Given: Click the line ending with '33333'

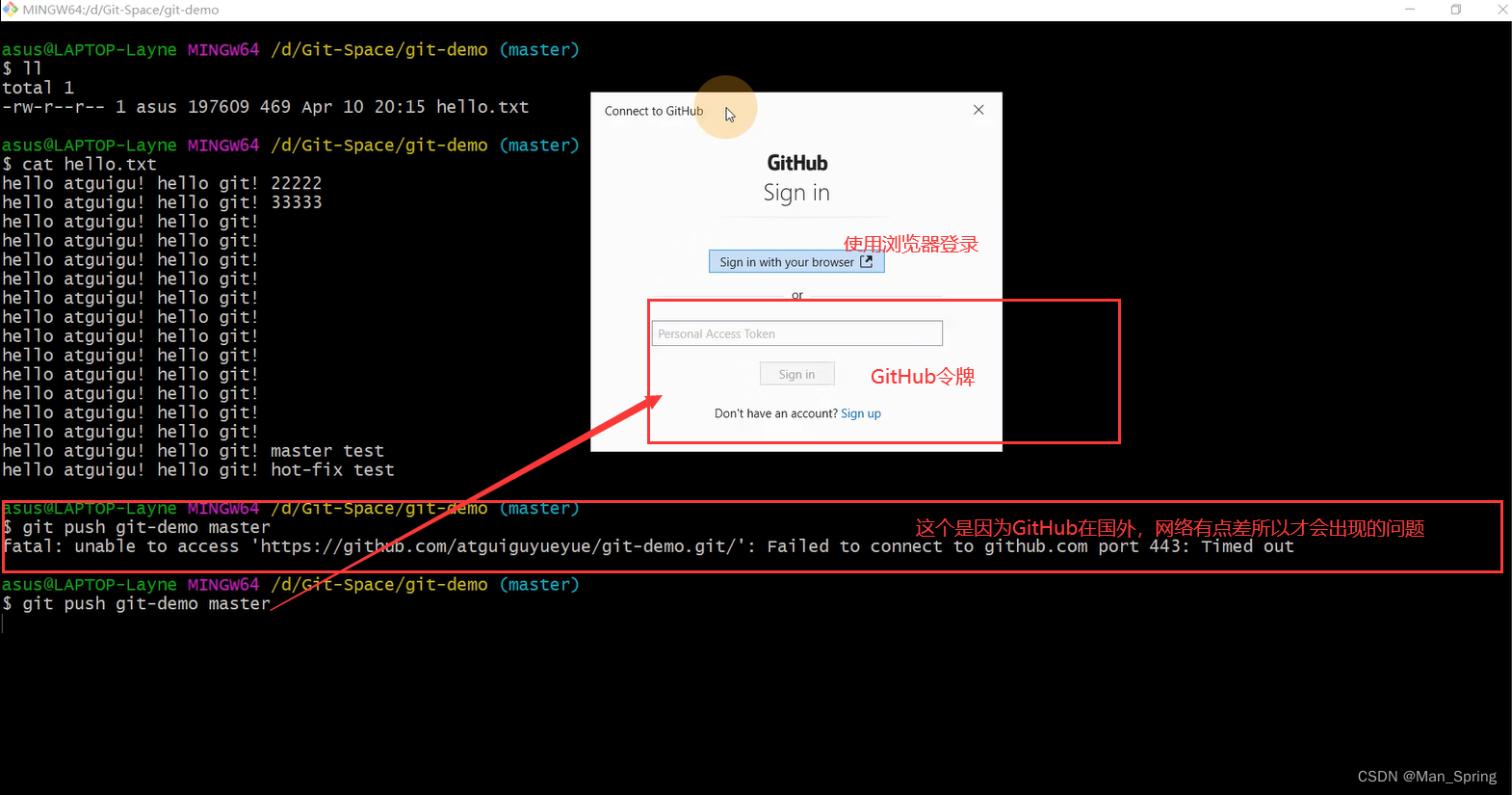Looking at the screenshot, I should pyautogui.click(x=162, y=202).
